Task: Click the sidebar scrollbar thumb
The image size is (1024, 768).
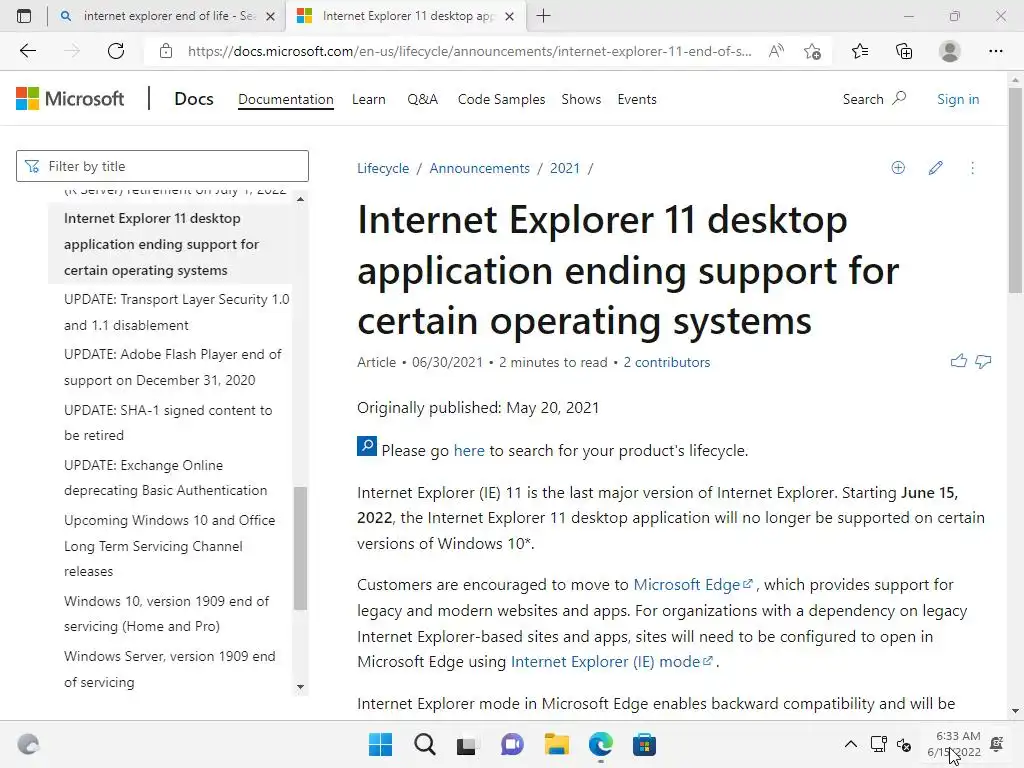Action: tap(300, 548)
